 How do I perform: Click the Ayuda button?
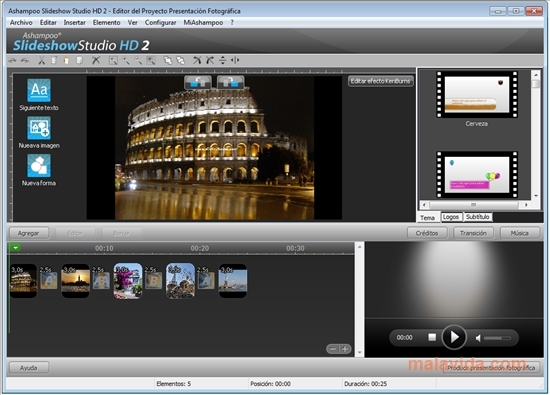coord(28,368)
